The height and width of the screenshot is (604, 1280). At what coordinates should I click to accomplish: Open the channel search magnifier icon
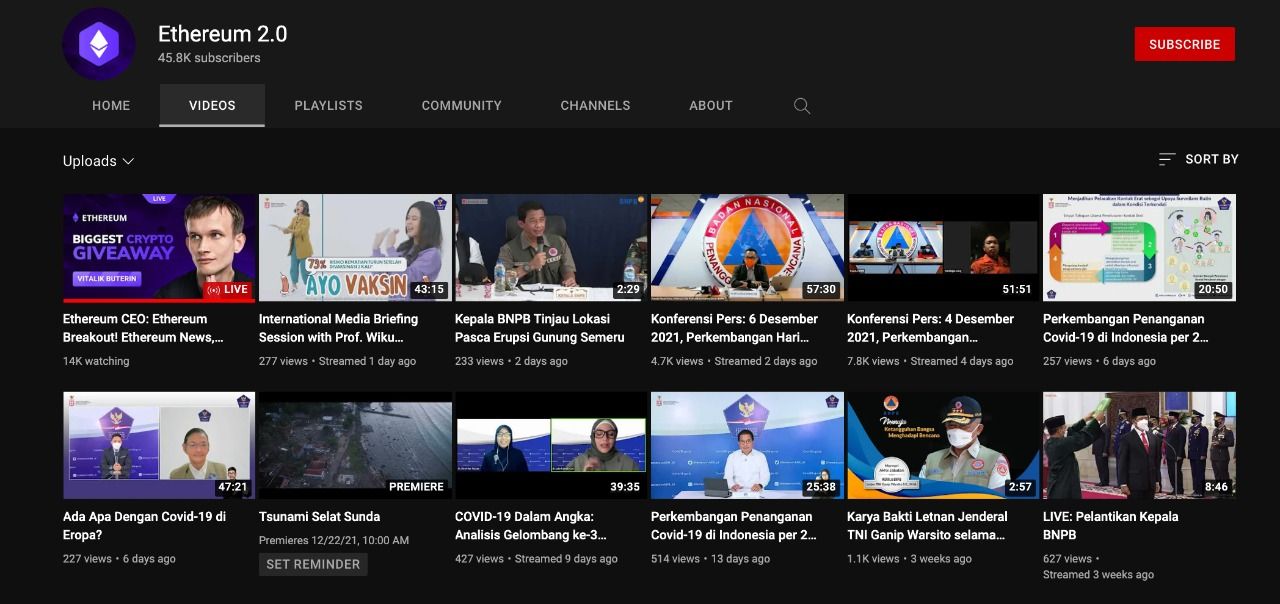click(802, 106)
